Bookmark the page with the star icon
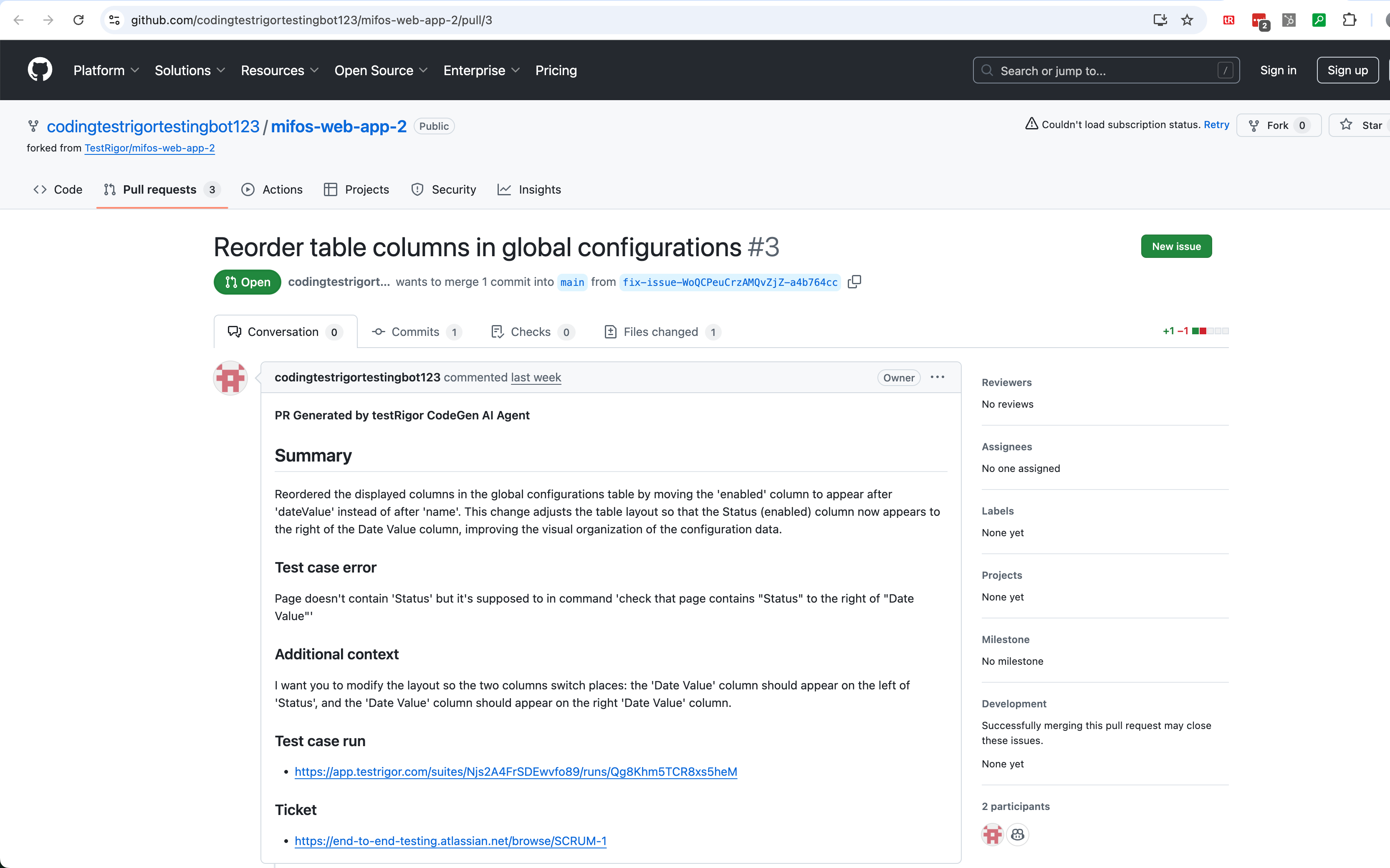 [x=1187, y=20]
